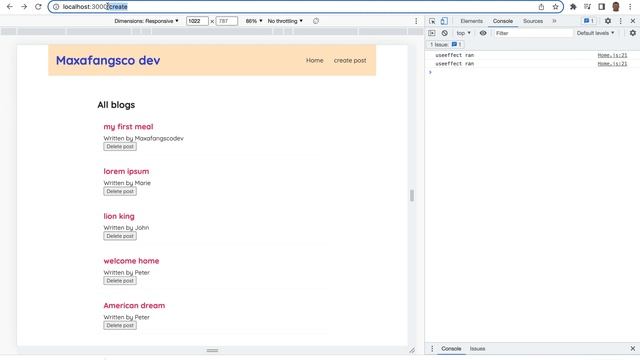Create a live expression with the eye icon
Image resolution: width=640 pixels, height=360 pixels.
483,33
